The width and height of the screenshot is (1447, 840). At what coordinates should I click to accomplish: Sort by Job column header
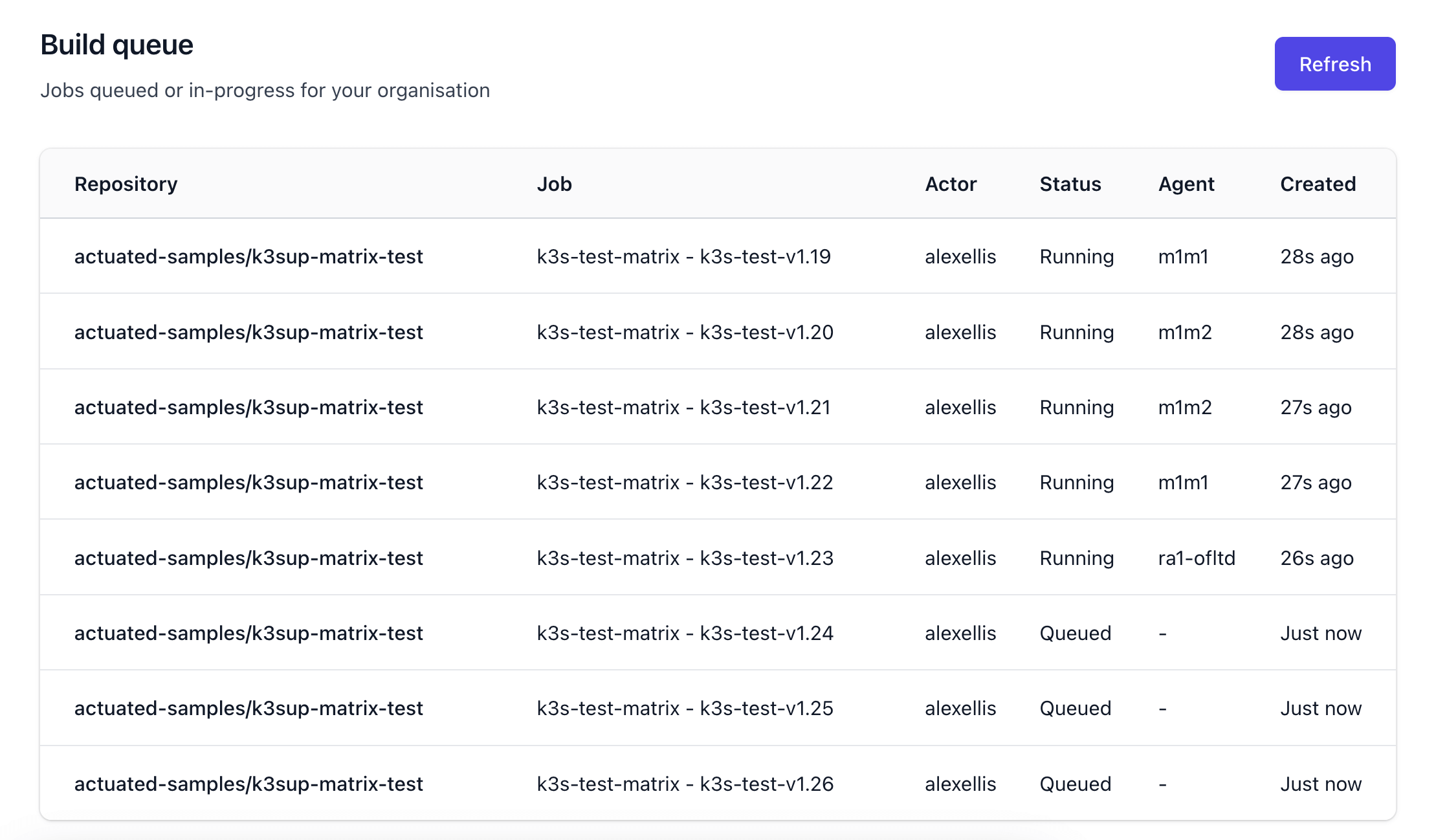[555, 183]
